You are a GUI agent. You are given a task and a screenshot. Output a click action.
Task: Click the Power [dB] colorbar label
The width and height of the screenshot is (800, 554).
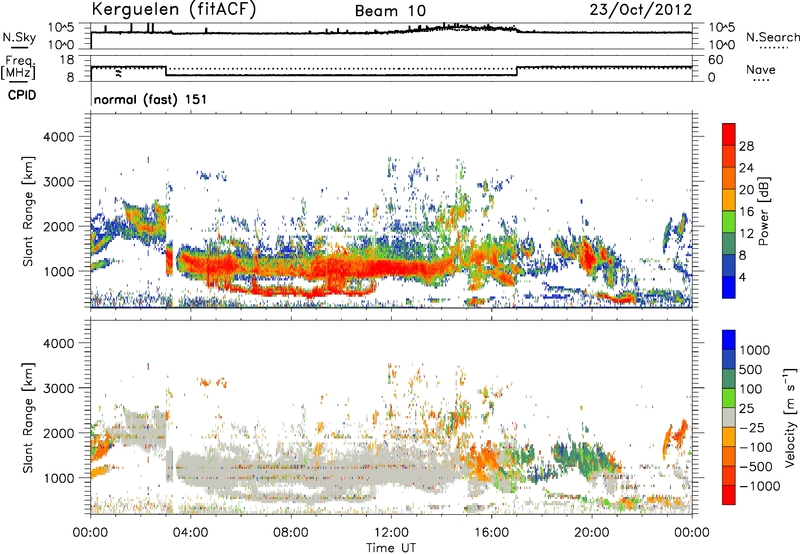[763, 211]
